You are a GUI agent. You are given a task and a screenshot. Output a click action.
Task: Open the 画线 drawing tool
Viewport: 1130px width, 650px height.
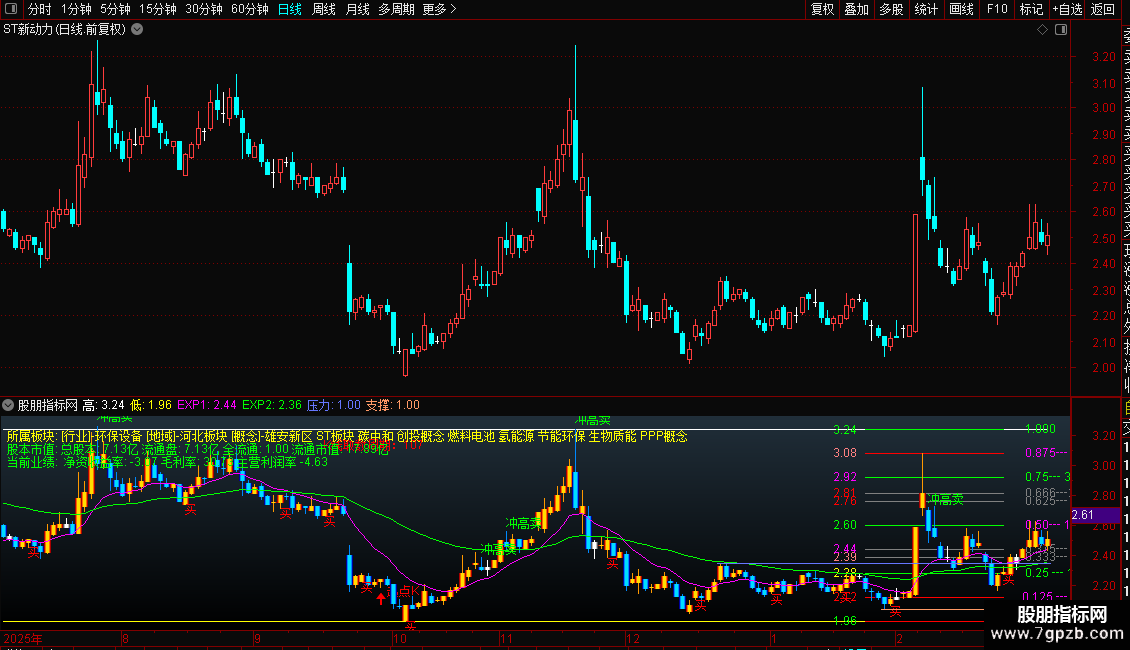tap(961, 9)
